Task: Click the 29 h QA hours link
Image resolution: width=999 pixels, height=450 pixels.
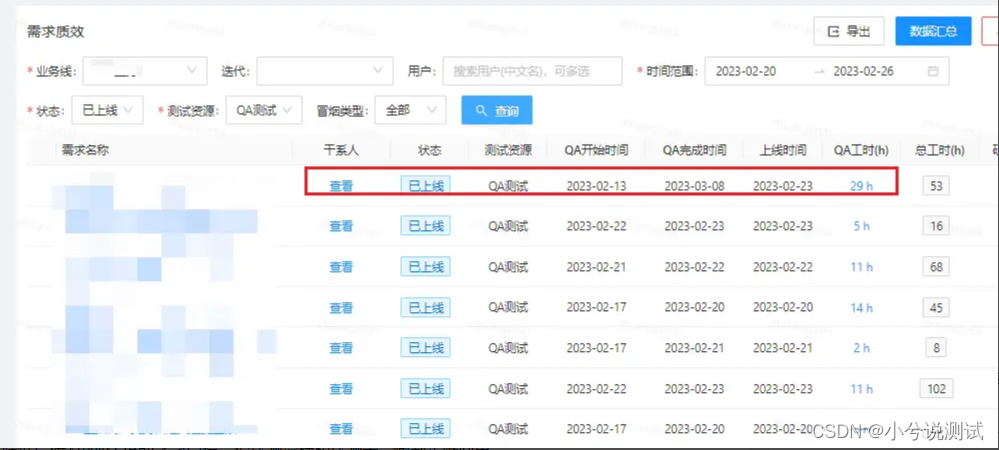Action: [x=861, y=186]
